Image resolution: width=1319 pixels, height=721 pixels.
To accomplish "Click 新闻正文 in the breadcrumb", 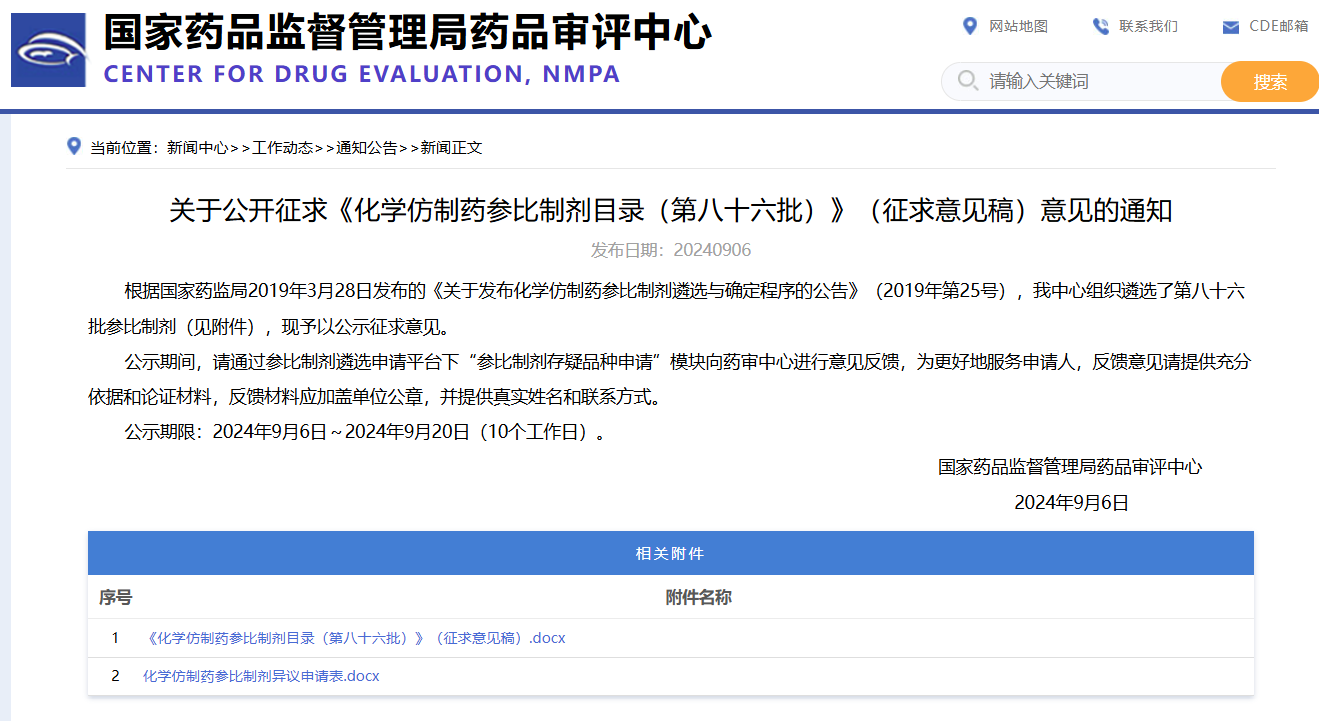I will coord(451,148).
